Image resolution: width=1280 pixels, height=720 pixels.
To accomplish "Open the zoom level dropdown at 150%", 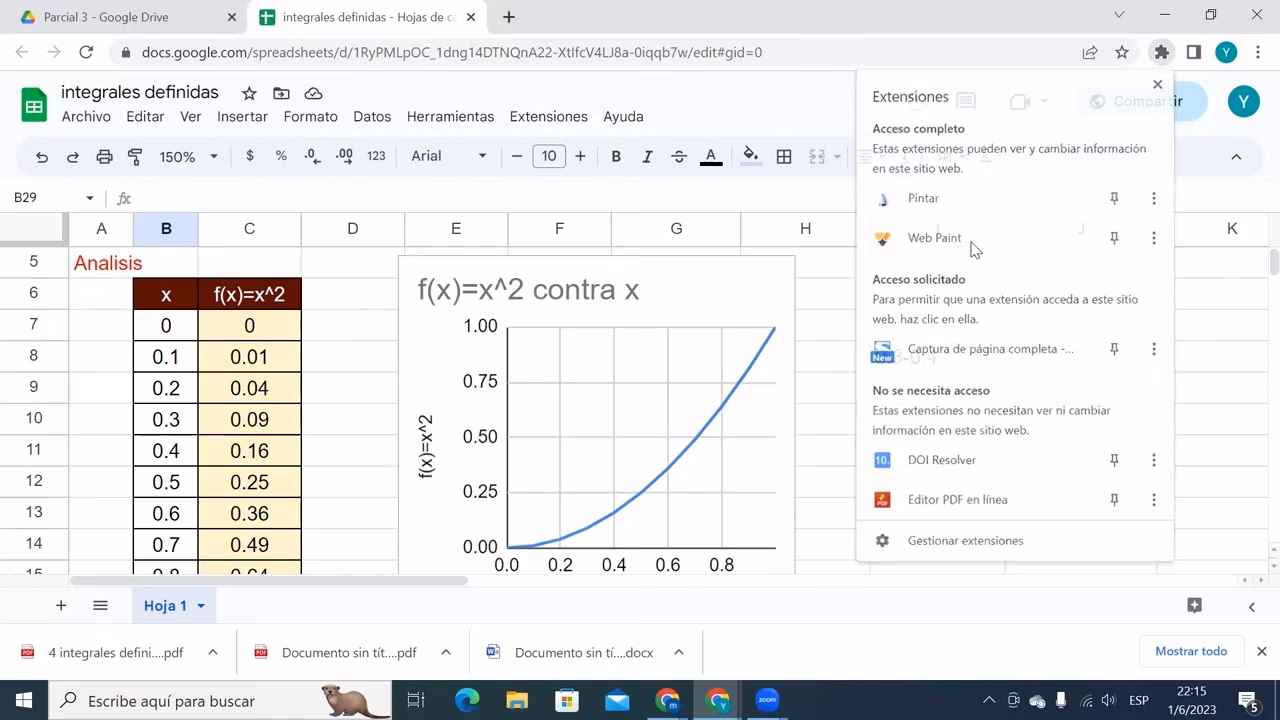I will (x=185, y=156).
